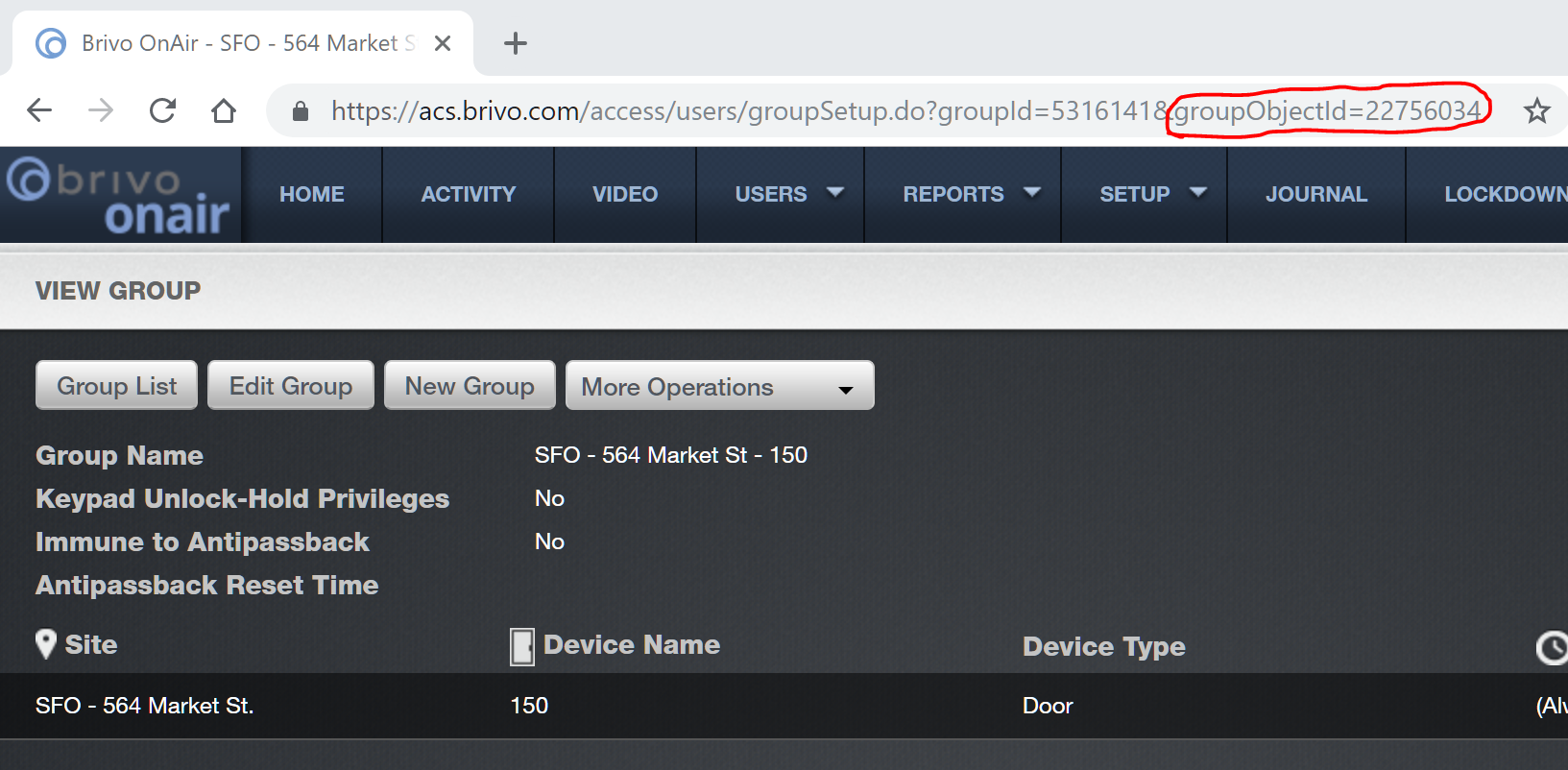This screenshot has width=1568, height=770.
Task: Open the More Operations dropdown
Action: (x=720, y=386)
